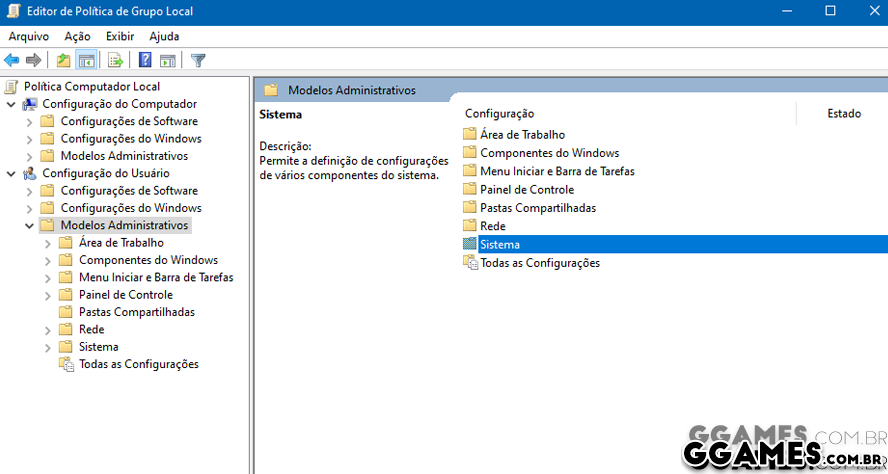Collapse Configuração do Computador tree node
The width and height of the screenshot is (888, 474).
[x=11, y=104]
